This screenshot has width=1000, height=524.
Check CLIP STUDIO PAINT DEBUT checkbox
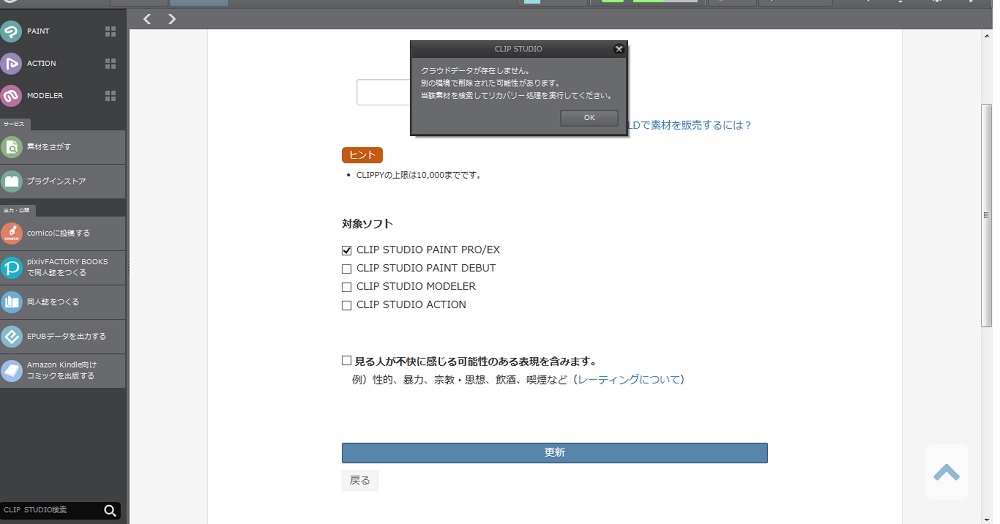347,269
